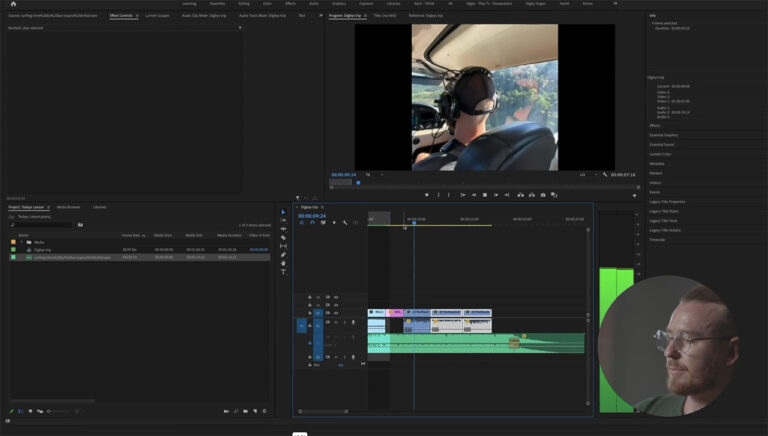Add a marker in the Program monitor
768x436 pixels.
click(x=427, y=195)
